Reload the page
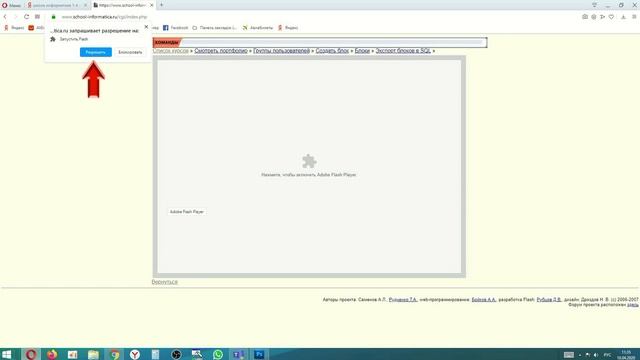The image size is (640, 360). coord(26,17)
